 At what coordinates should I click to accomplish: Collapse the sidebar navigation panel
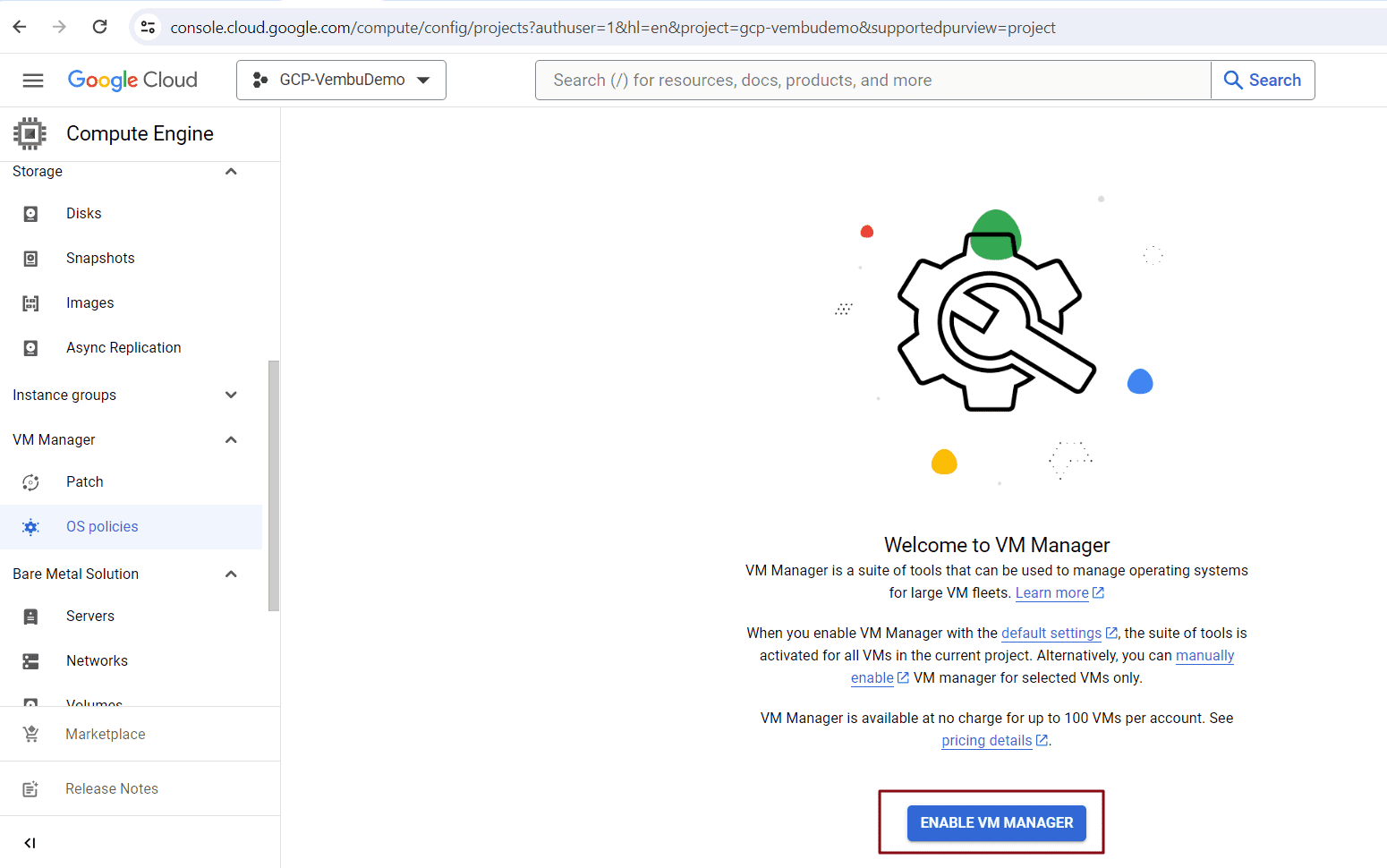click(30, 843)
